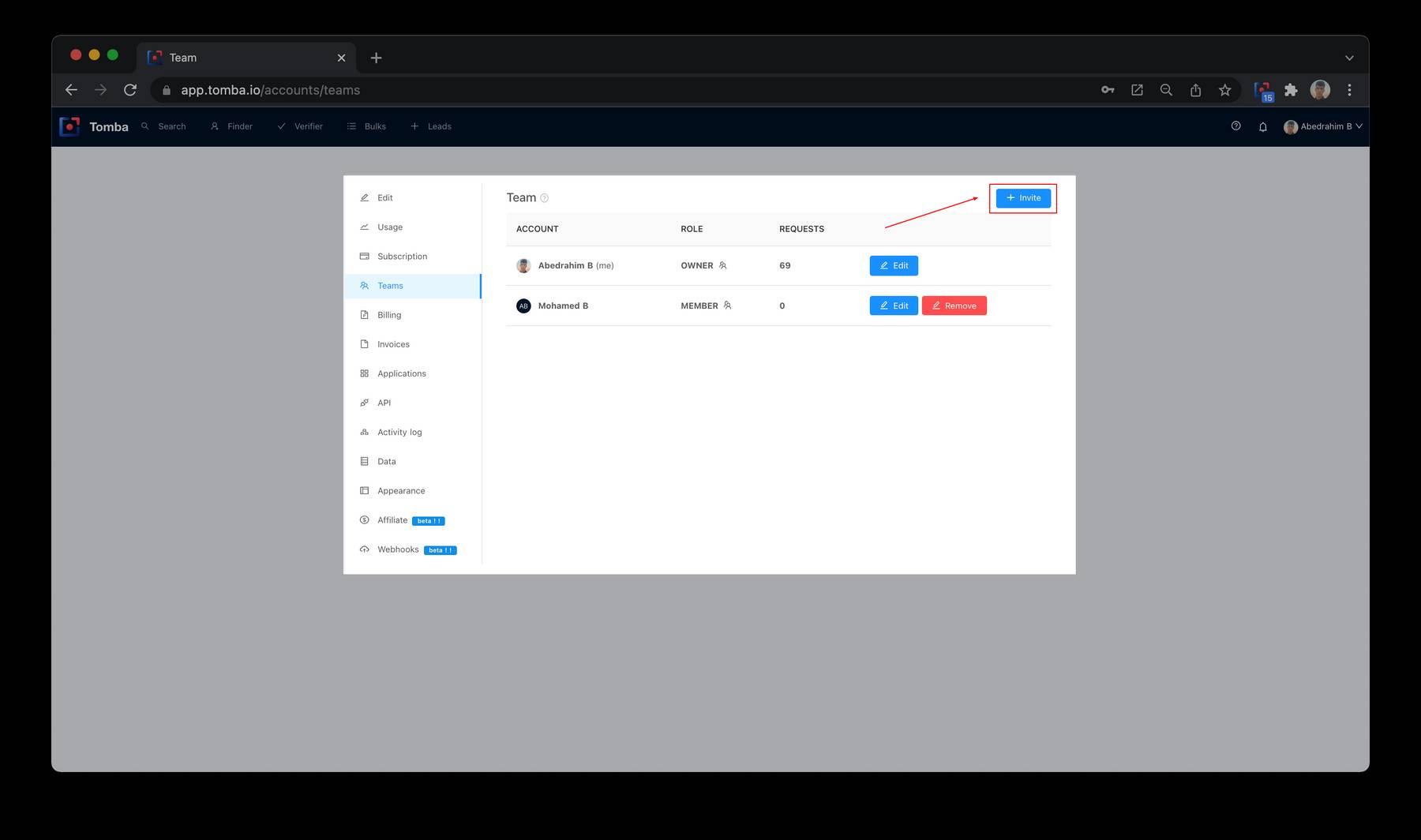Open the Appearance settings section
The image size is (1421, 840).
(412, 490)
